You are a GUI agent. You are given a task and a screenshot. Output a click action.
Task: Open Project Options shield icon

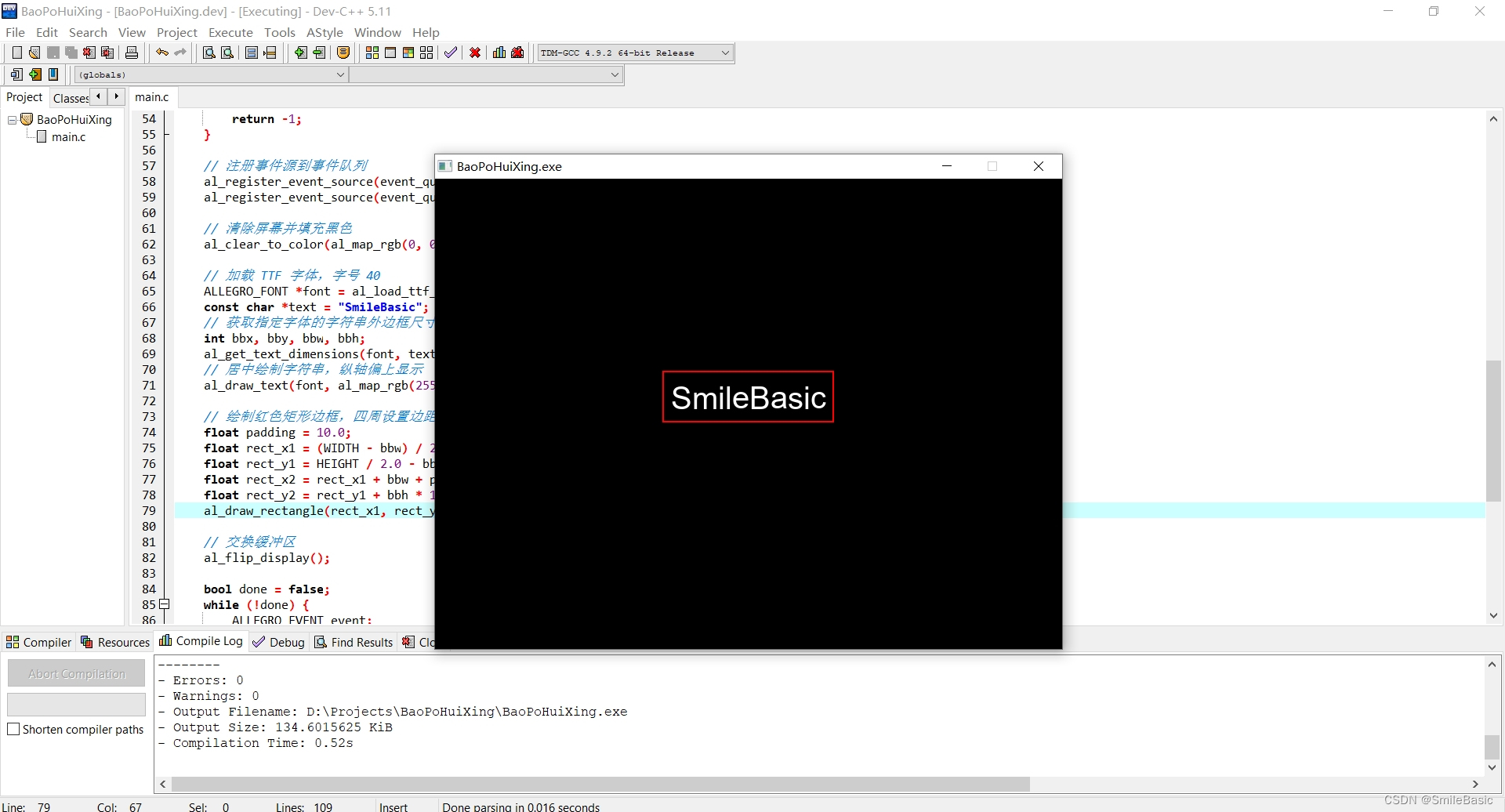tap(343, 53)
